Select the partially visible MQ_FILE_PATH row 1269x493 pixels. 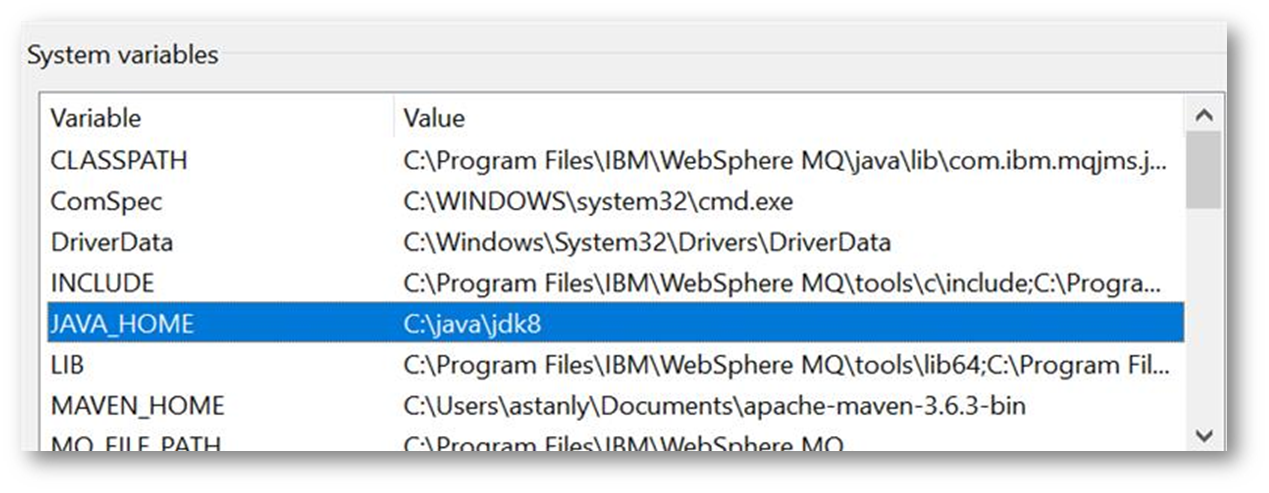[x=135, y=443]
